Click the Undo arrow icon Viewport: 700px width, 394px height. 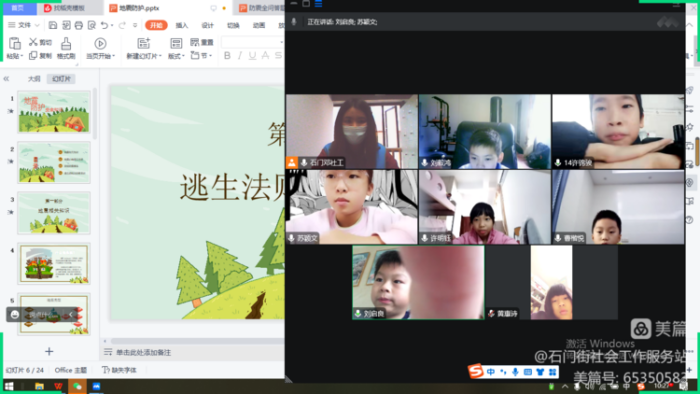click(104, 25)
